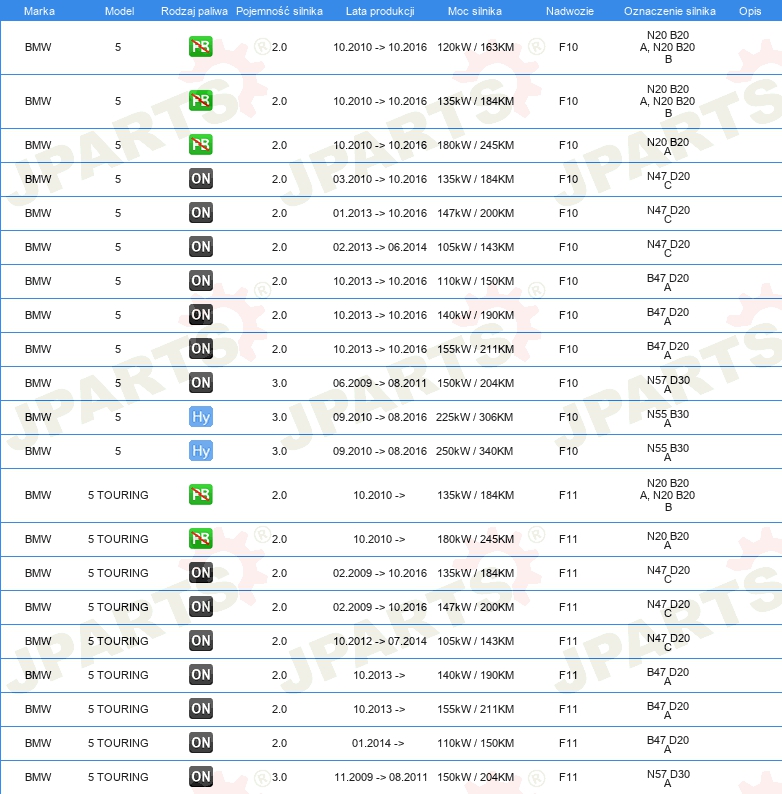Select the 3.0 capacity in the 225kW / 306KM row
782x794 pixels.
[x=279, y=417]
